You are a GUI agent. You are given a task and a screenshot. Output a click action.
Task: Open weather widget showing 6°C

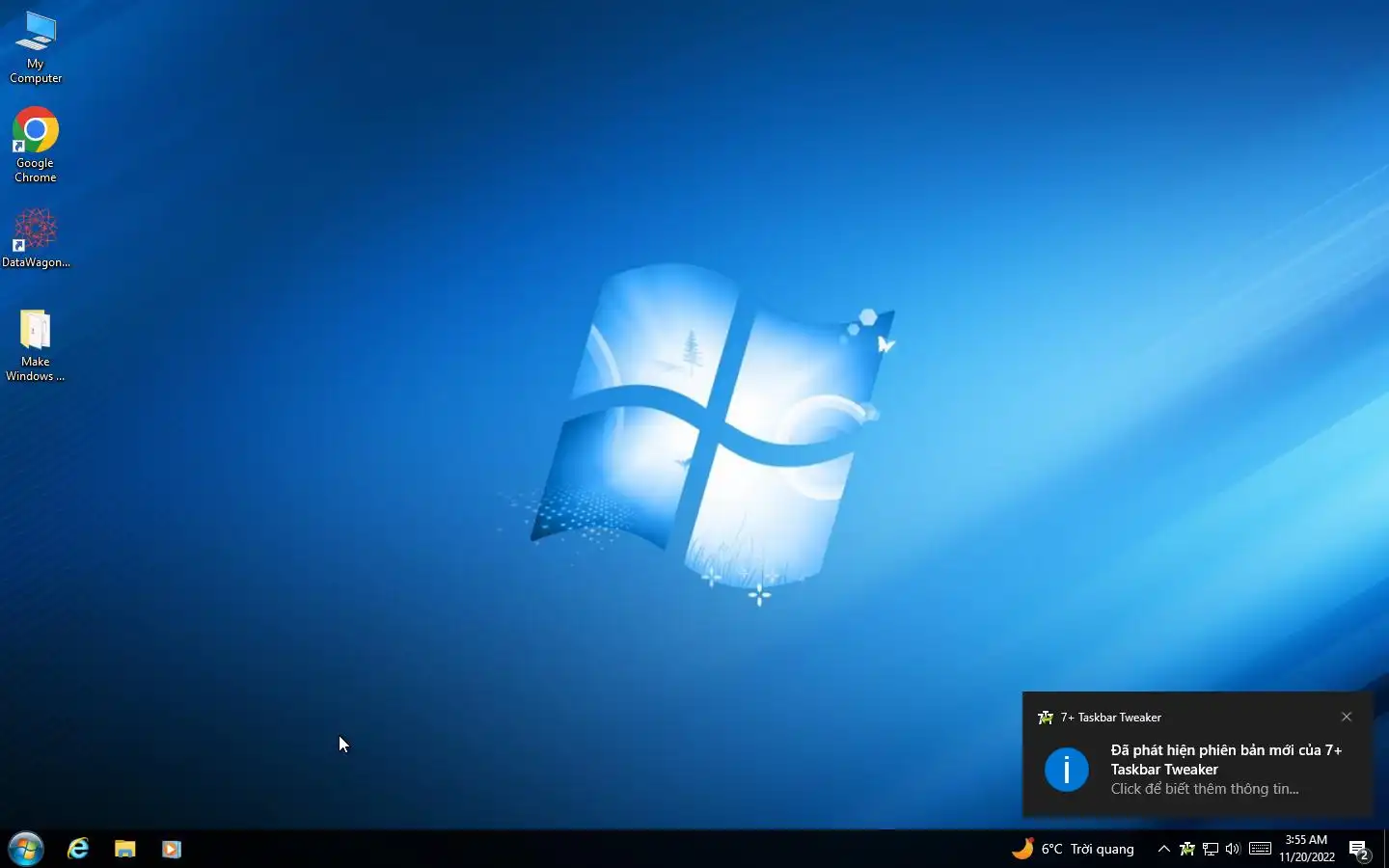[x=1073, y=849]
